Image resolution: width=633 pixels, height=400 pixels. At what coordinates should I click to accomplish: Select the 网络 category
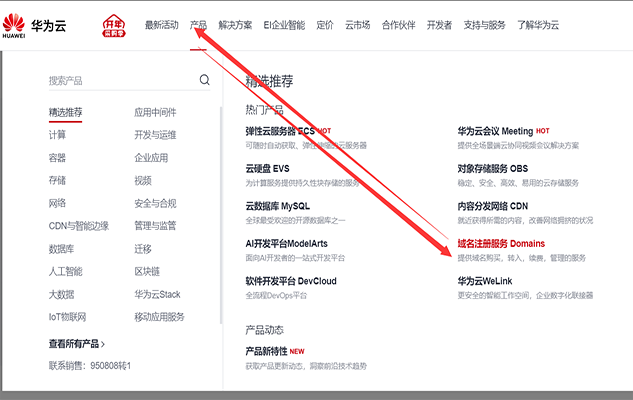click(57, 203)
